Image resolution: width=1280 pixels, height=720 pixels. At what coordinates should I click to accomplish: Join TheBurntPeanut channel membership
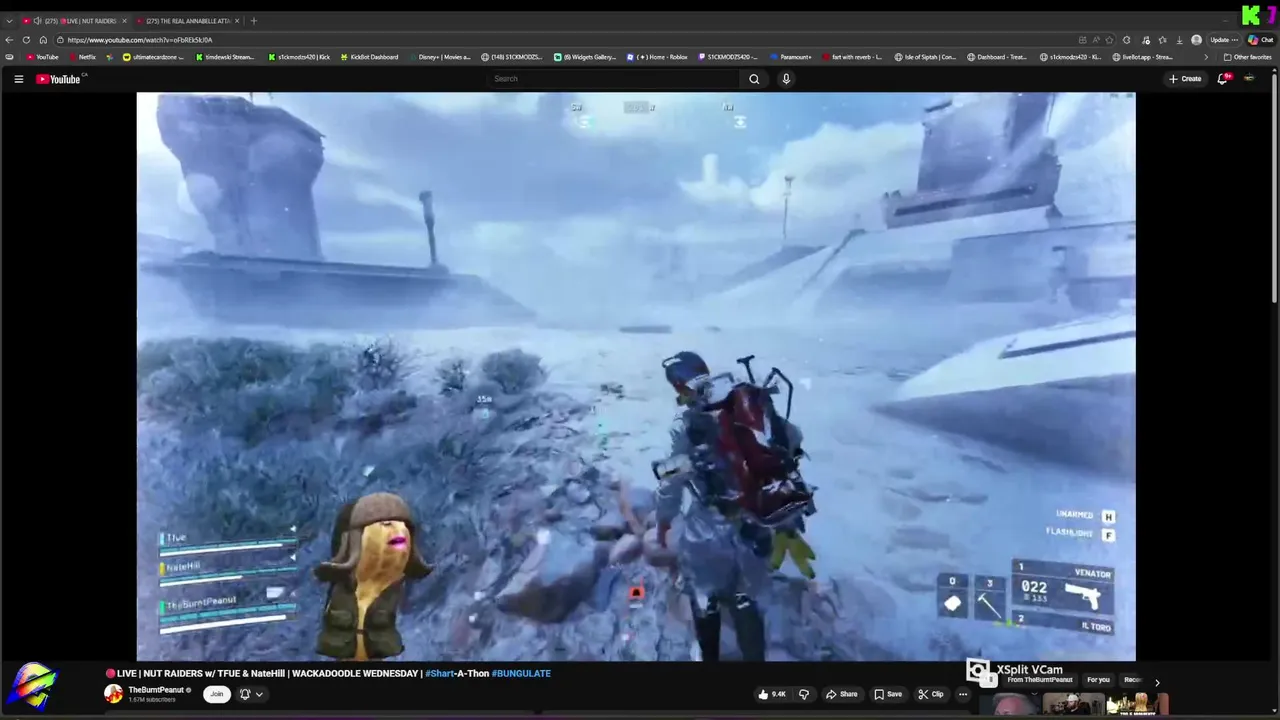click(216, 694)
